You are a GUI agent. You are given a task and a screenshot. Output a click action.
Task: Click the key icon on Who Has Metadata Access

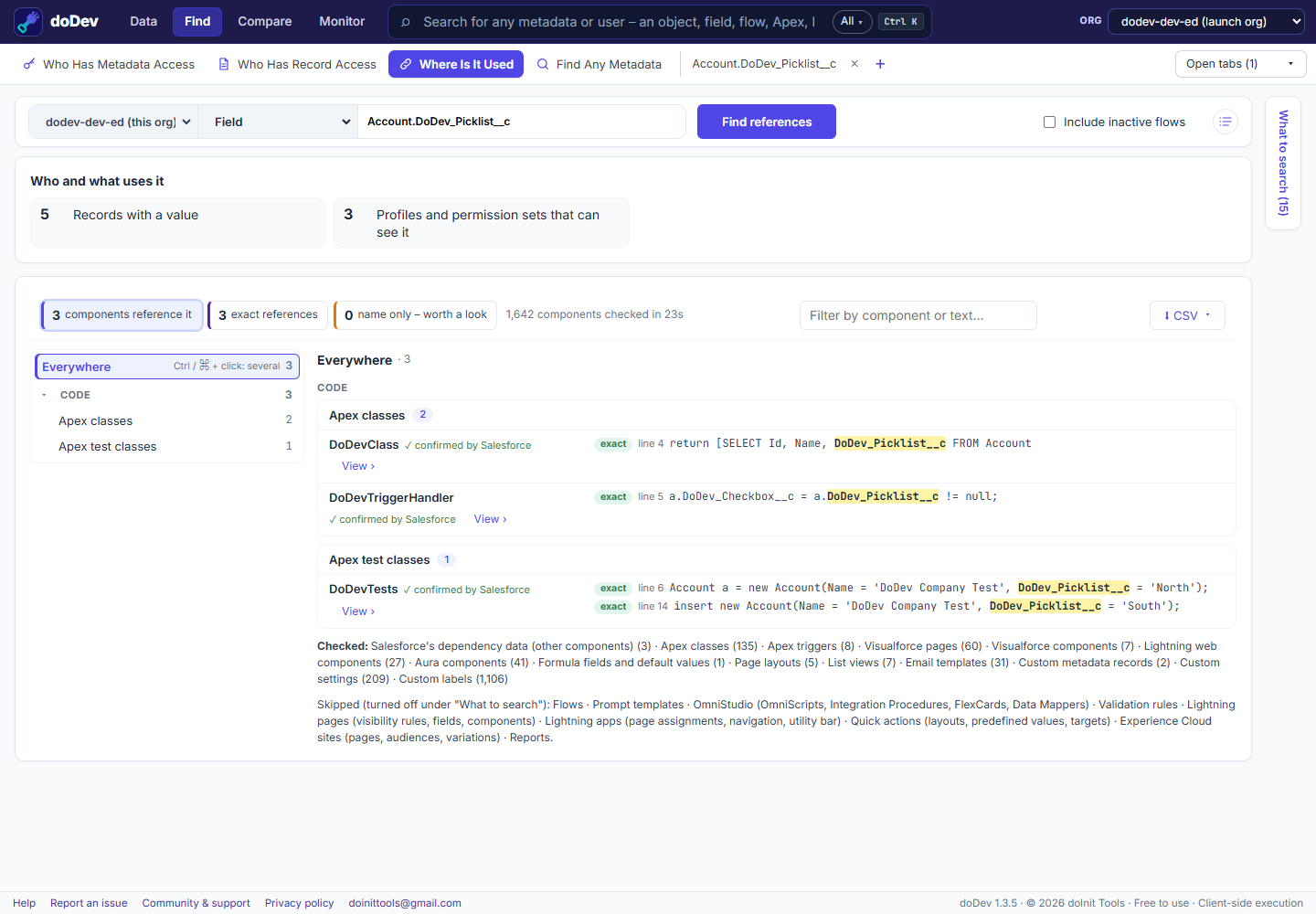click(x=29, y=64)
